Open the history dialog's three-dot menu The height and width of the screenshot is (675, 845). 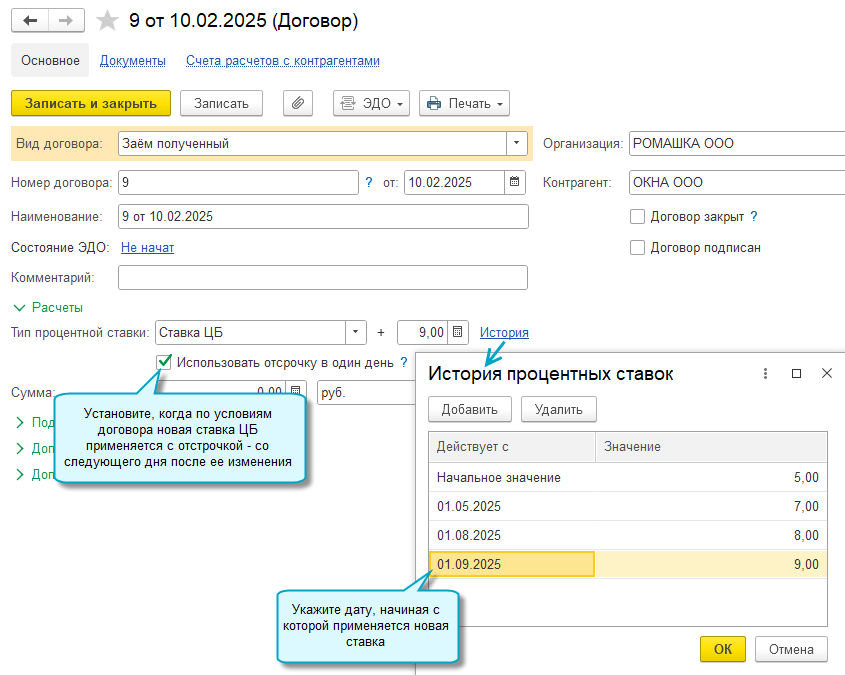765,373
